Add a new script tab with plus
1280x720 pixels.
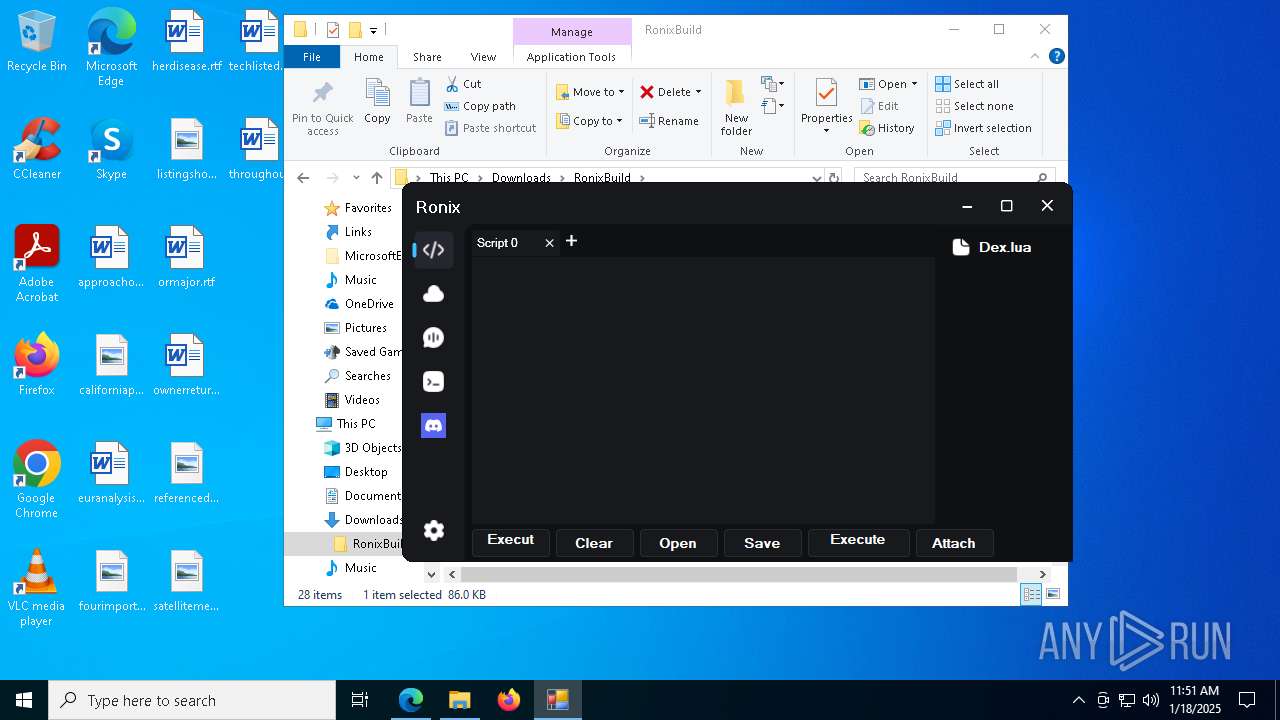pyautogui.click(x=571, y=241)
